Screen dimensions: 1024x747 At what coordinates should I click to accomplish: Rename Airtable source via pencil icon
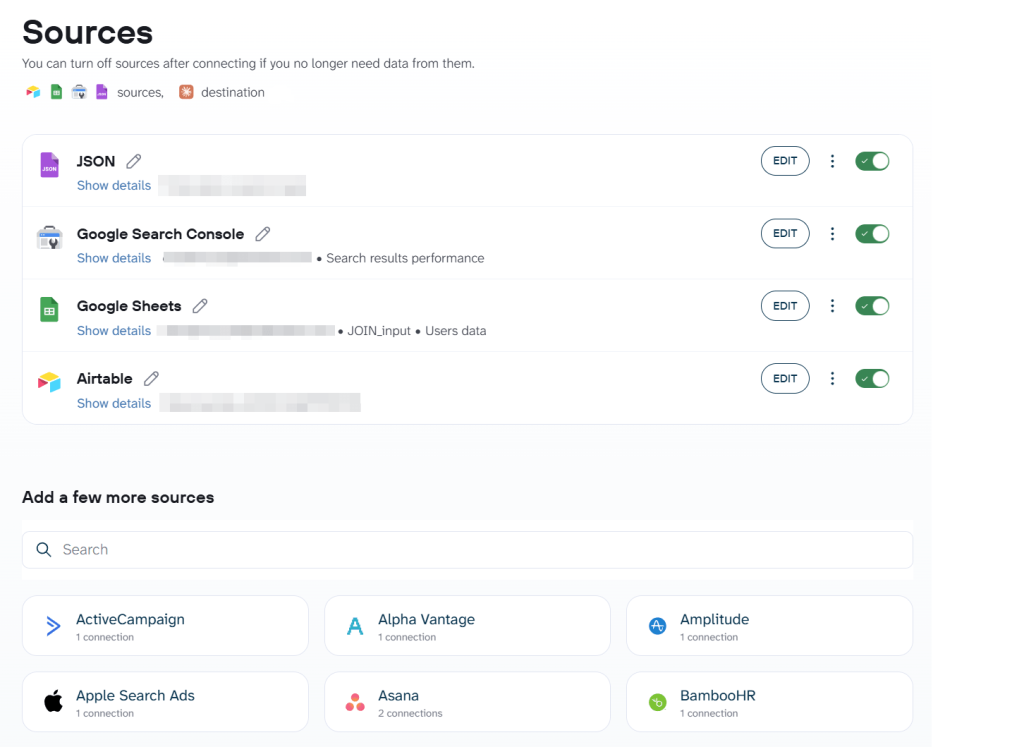click(x=152, y=378)
